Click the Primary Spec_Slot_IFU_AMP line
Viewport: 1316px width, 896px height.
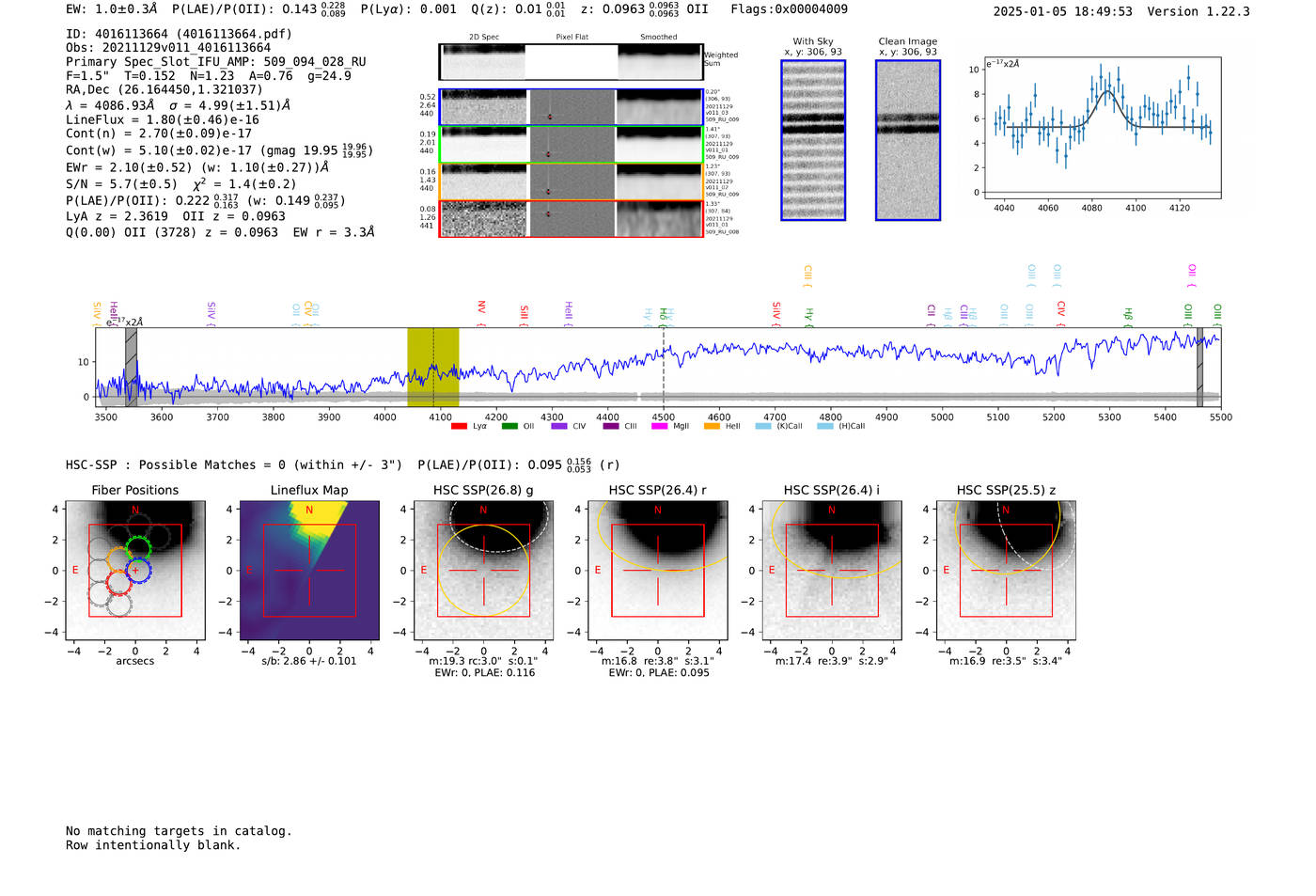point(216,62)
